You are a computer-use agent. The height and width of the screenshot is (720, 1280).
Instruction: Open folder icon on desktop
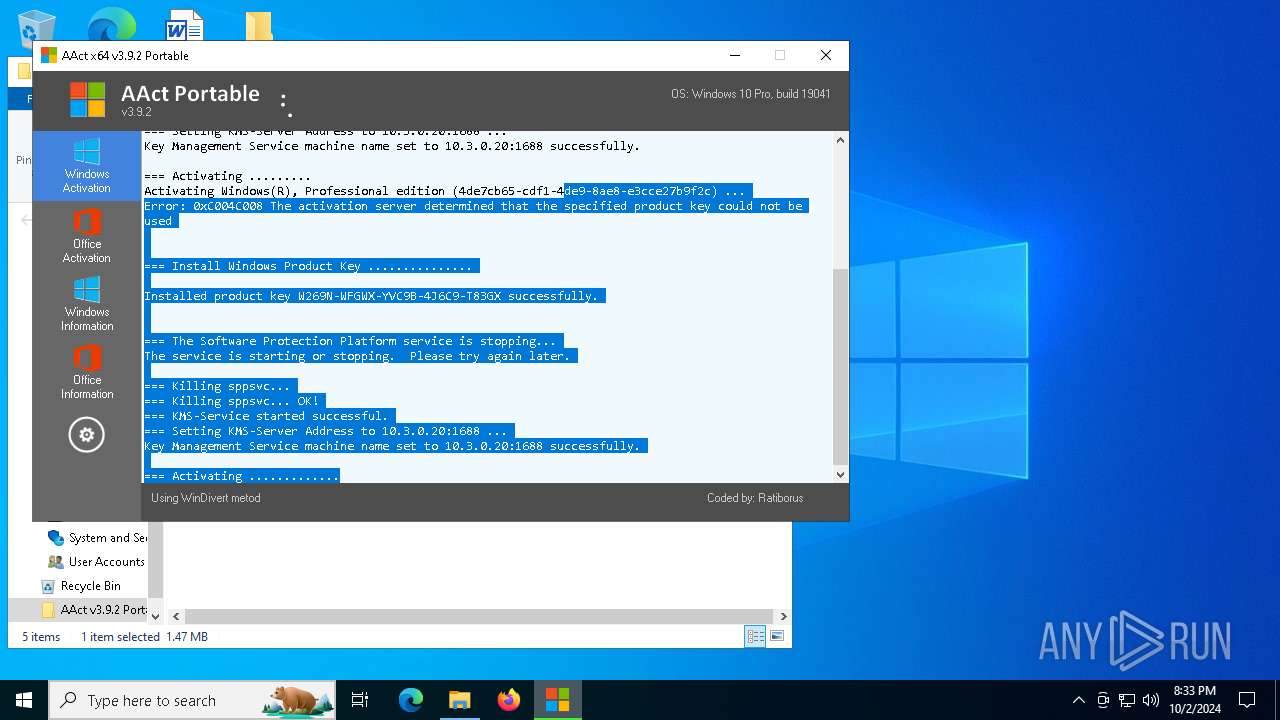click(x=258, y=26)
